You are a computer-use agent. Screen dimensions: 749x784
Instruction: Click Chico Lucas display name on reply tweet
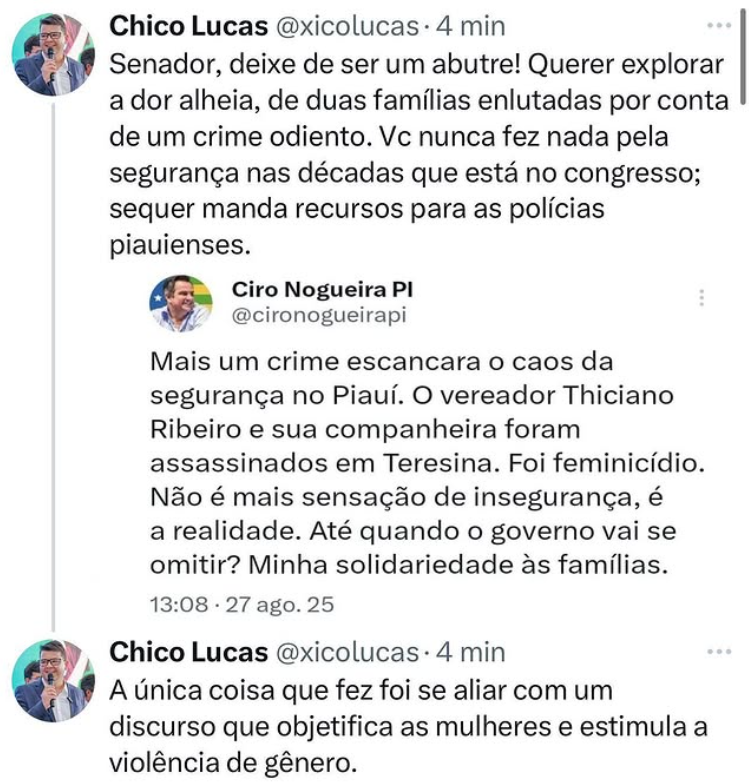(x=187, y=652)
